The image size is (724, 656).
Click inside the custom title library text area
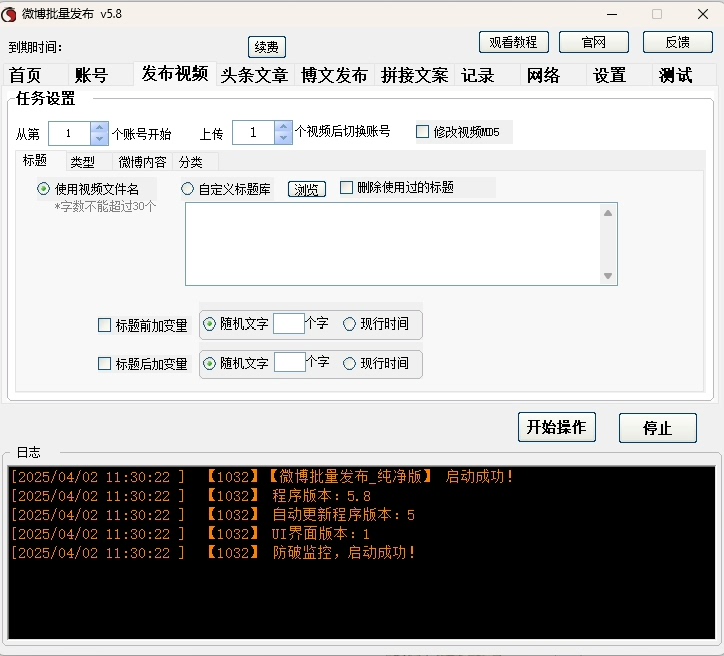pos(392,244)
